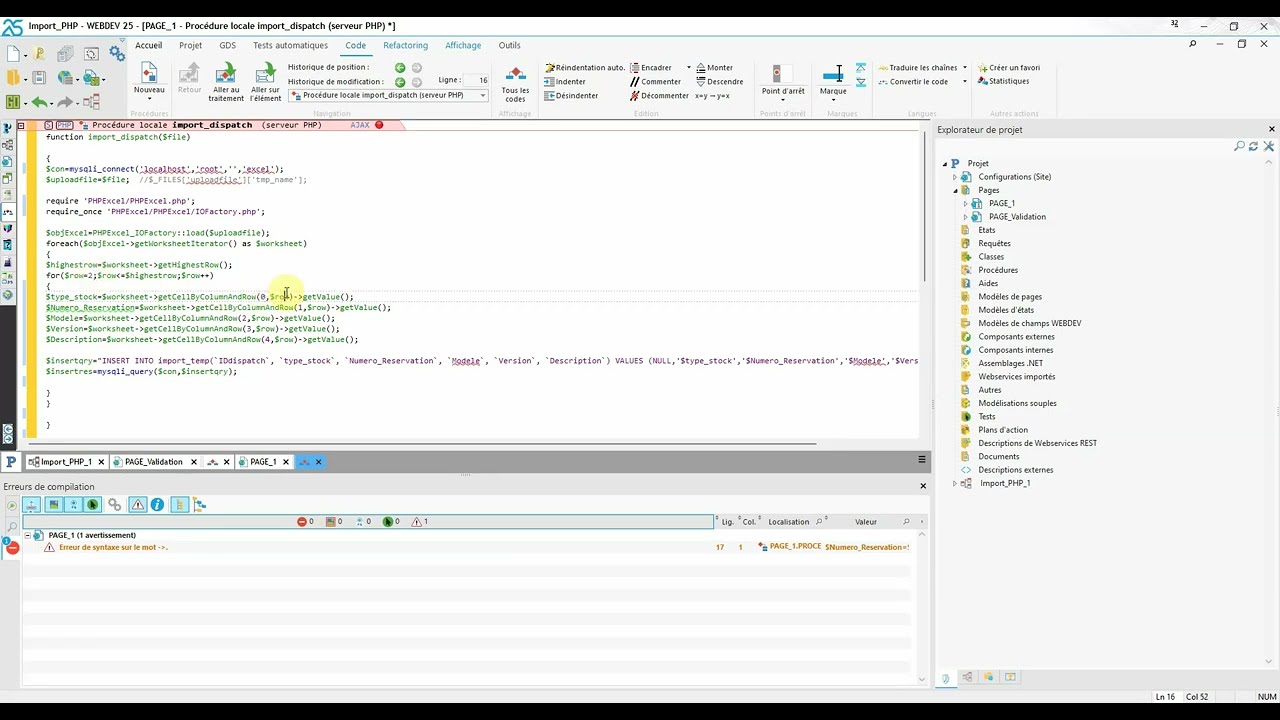Viewport: 1280px width, 720px height.
Task: Open the procedure selection combo box
Action: 388,96
